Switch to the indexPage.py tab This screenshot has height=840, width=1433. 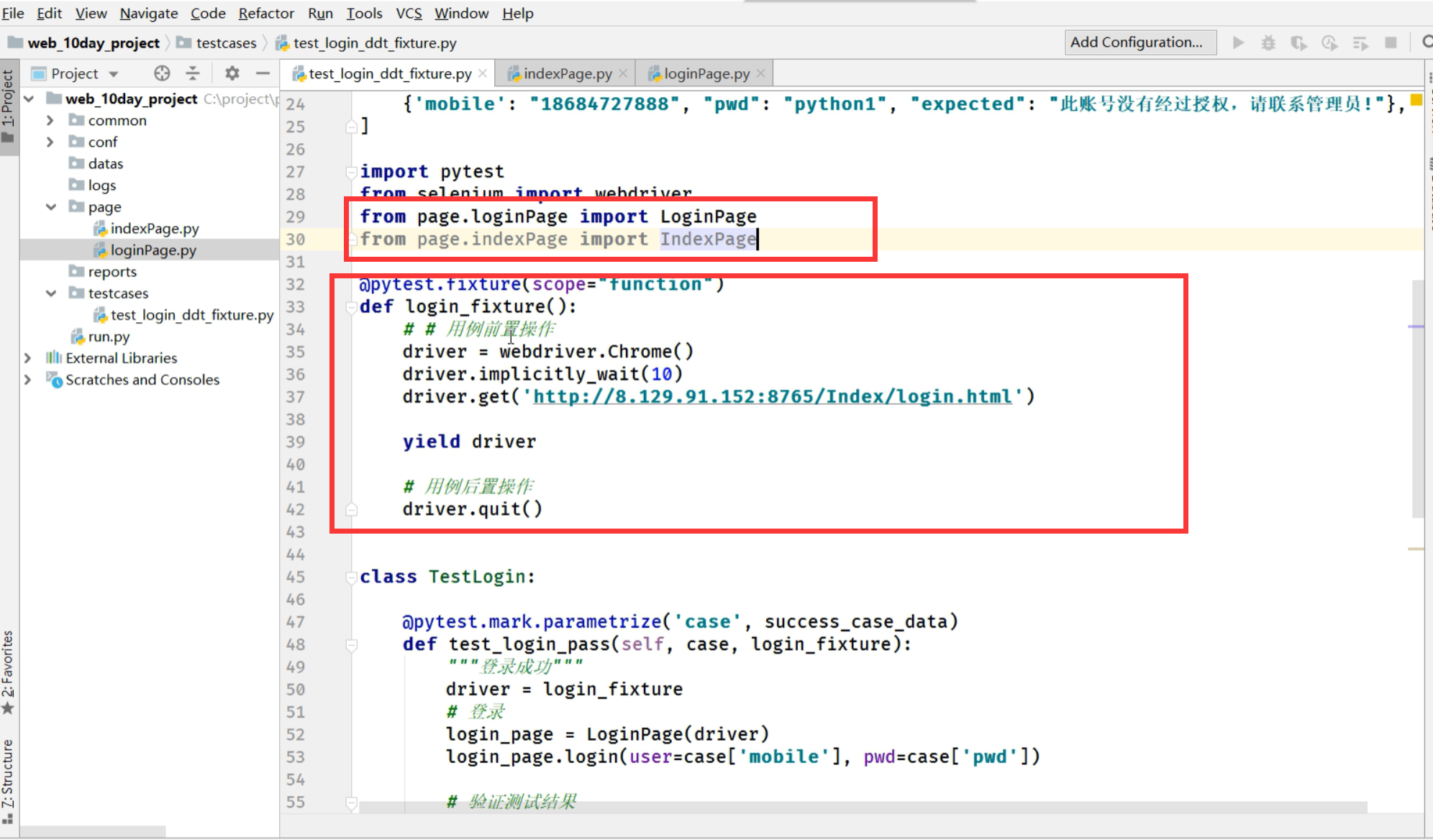click(567, 73)
